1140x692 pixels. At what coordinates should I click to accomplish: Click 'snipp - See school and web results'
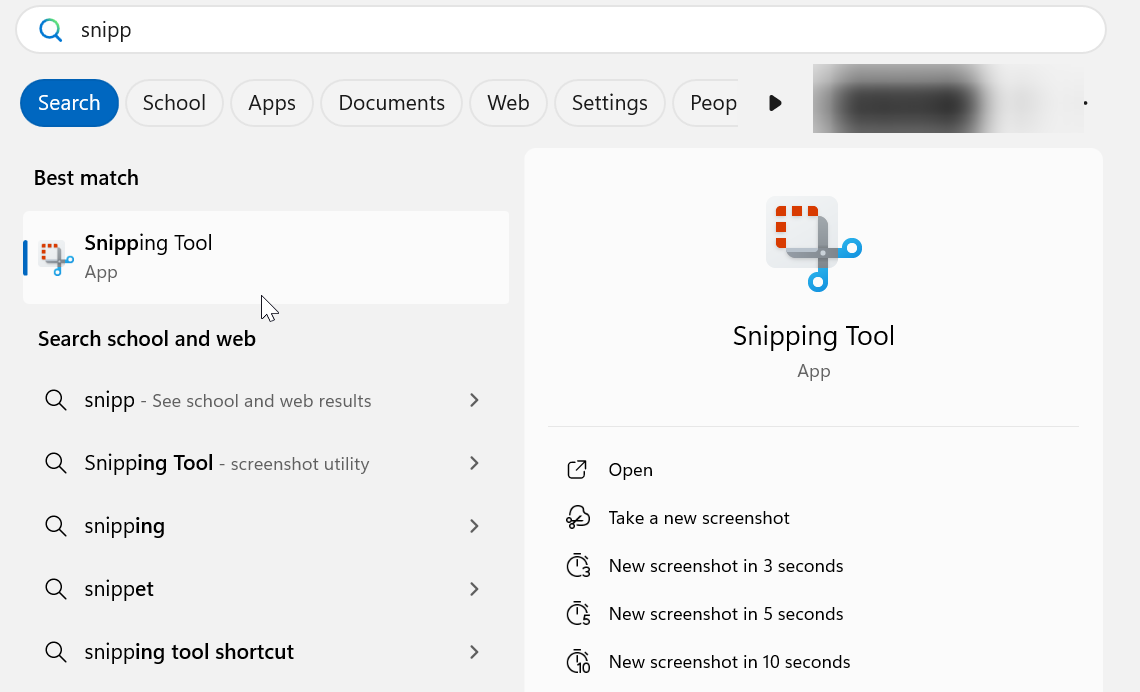(x=228, y=401)
